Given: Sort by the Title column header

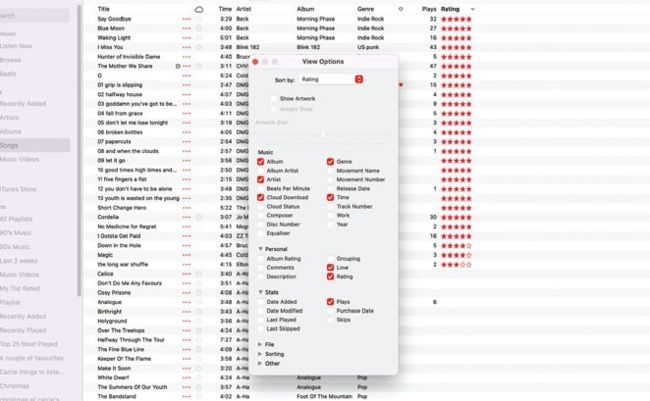Looking at the screenshot, I should (104, 8).
